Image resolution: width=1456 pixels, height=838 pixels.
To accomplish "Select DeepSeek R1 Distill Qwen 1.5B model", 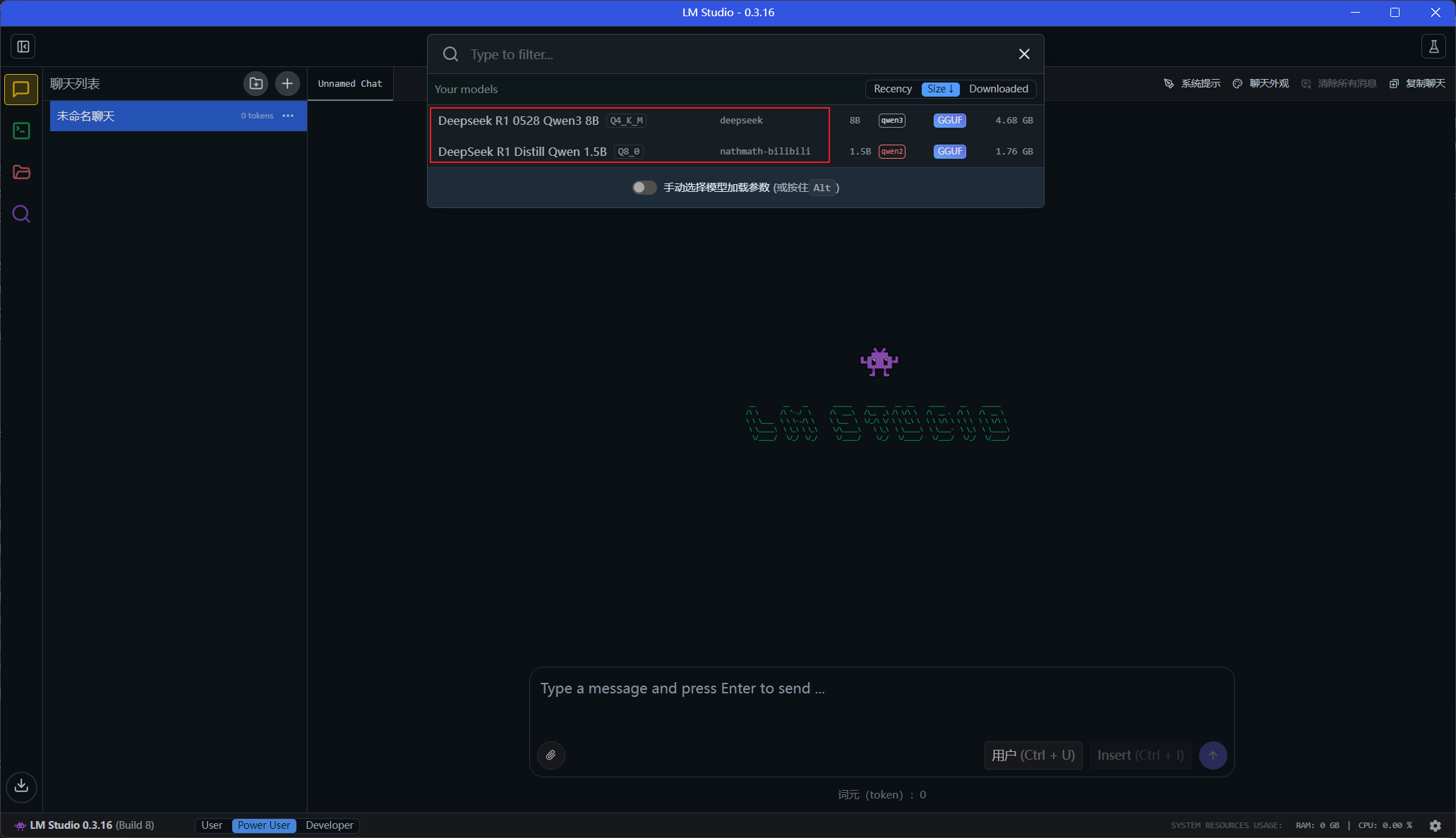I will (735, 152).
